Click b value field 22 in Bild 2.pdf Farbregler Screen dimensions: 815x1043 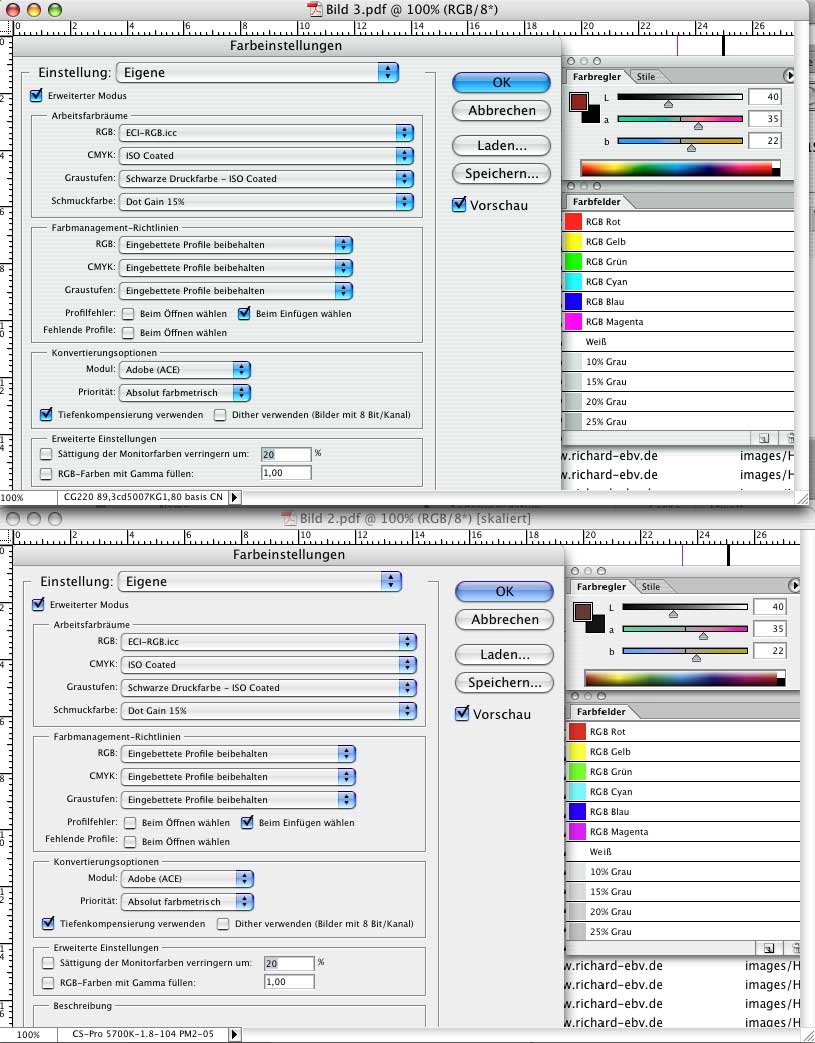click(768, 651)
